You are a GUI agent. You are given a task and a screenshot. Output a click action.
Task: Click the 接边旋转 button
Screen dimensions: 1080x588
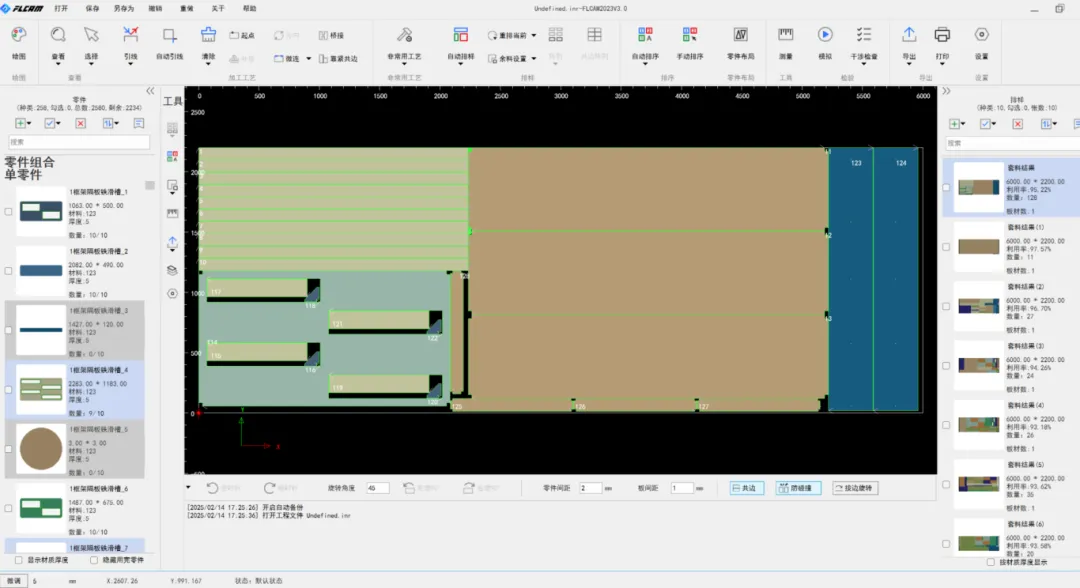855,488
